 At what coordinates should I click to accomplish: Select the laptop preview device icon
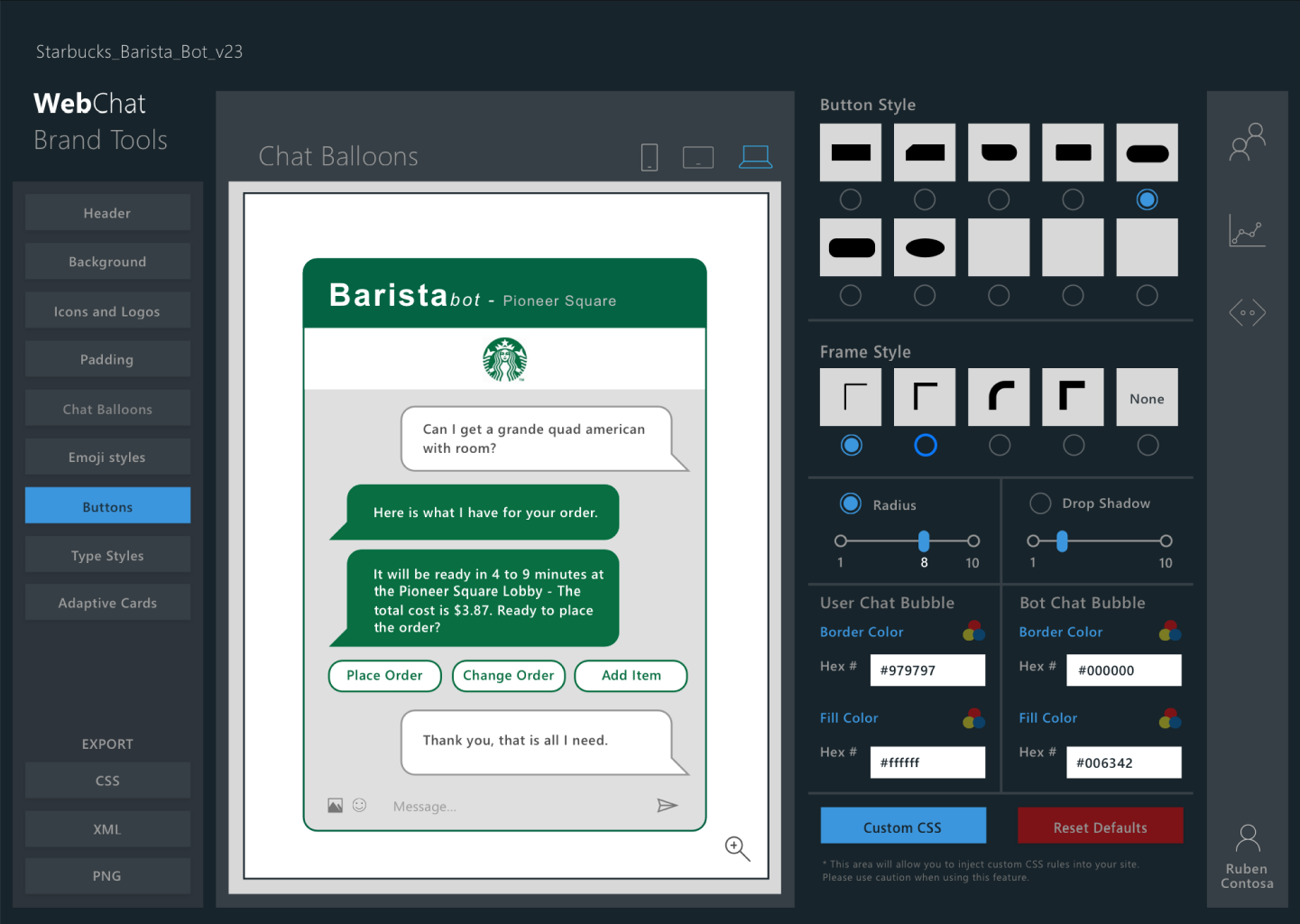tap(755, 157)
